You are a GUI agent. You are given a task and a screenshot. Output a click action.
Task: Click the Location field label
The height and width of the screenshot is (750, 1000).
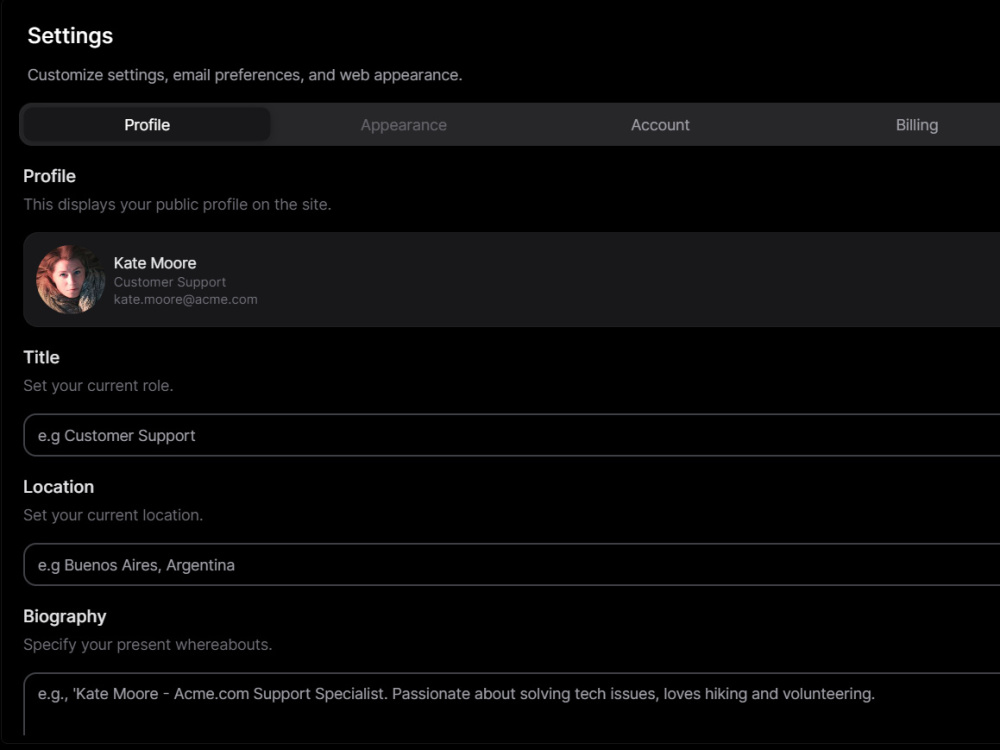point(59,487)
